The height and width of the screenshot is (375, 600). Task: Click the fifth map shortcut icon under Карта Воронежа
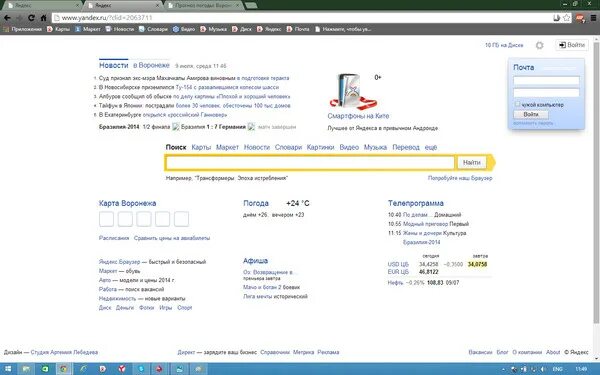click(181, 219)
